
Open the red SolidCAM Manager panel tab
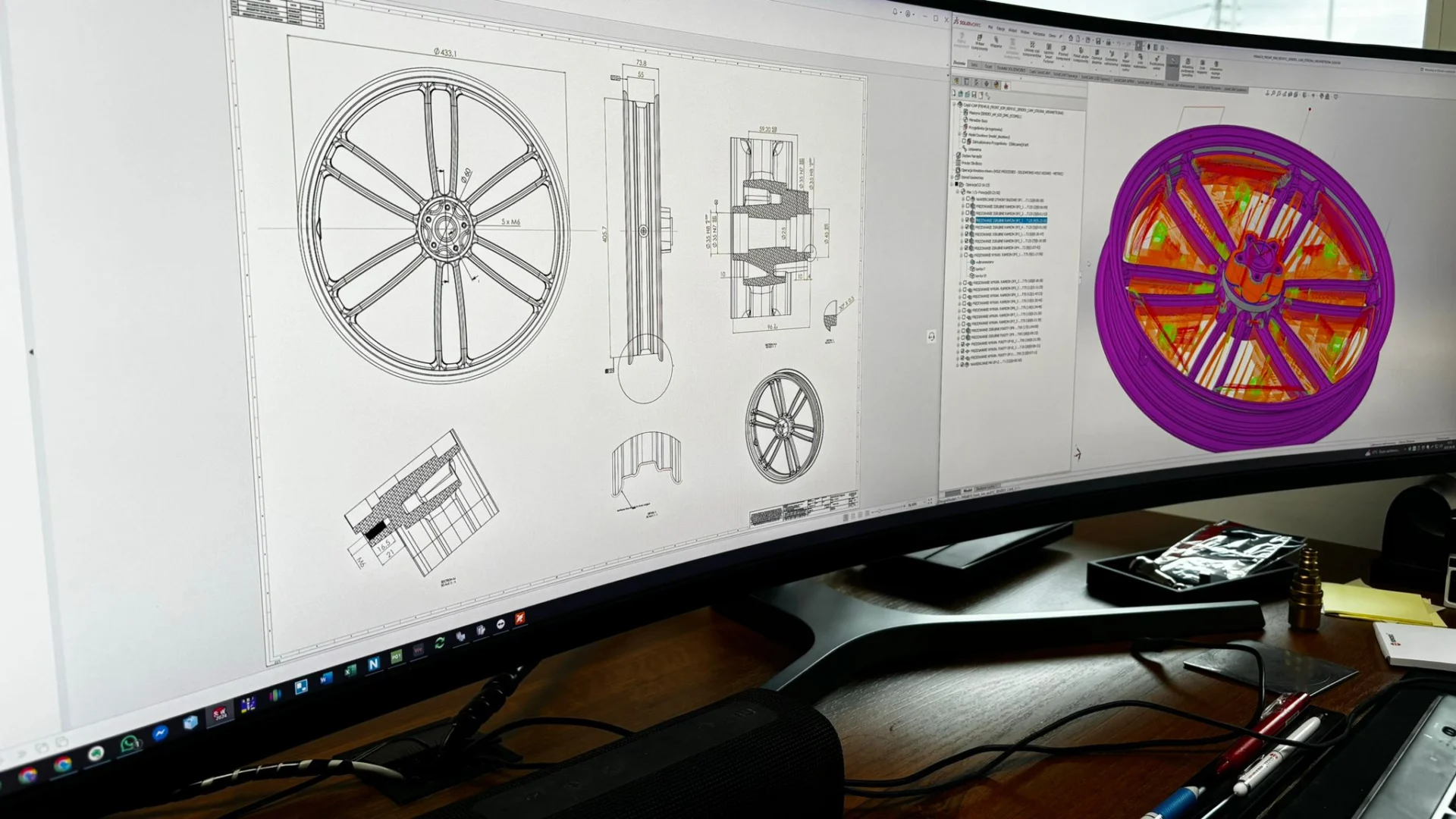(1006, 86)
